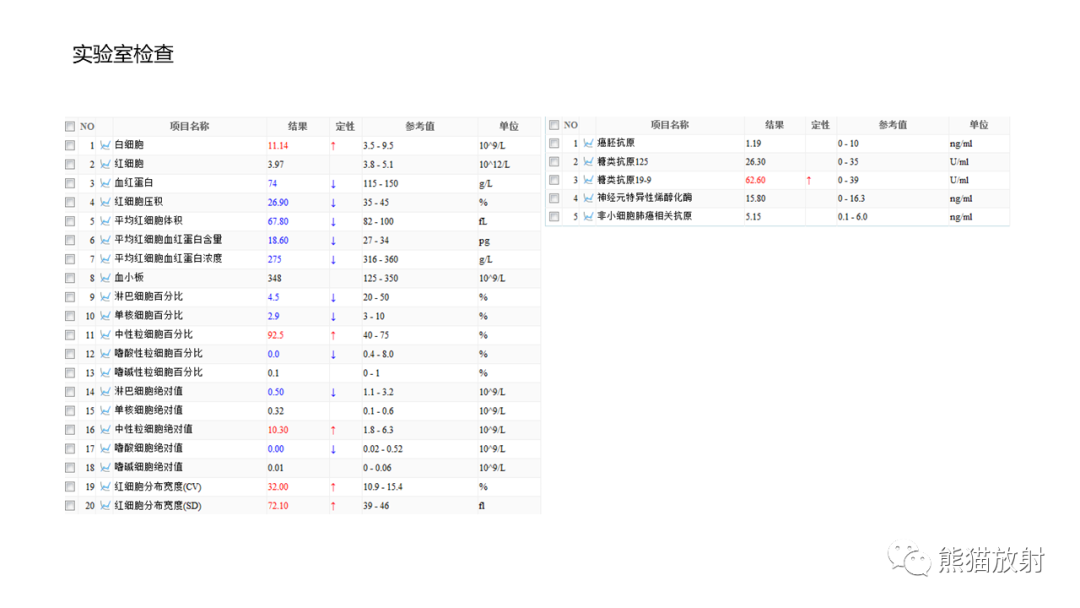Open trend chart icon for 嗜酸性粒细胞百分比
The width and height of the screenshot is (1080, 608).
[x=105, y=353]
